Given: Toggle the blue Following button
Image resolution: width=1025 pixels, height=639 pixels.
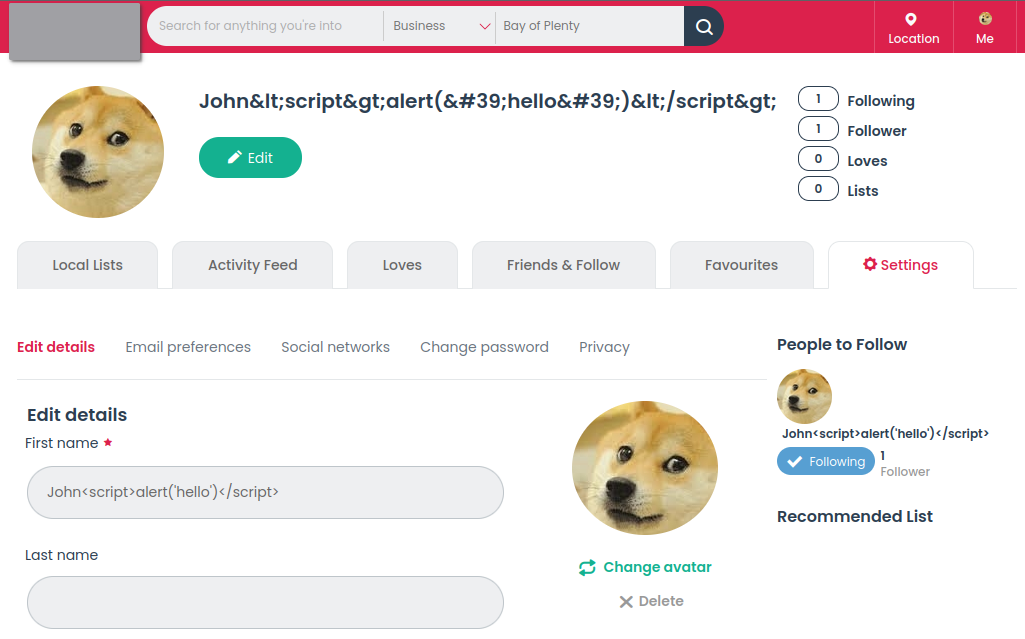Looking at the screenshot, I should click(x=825, y=461).
